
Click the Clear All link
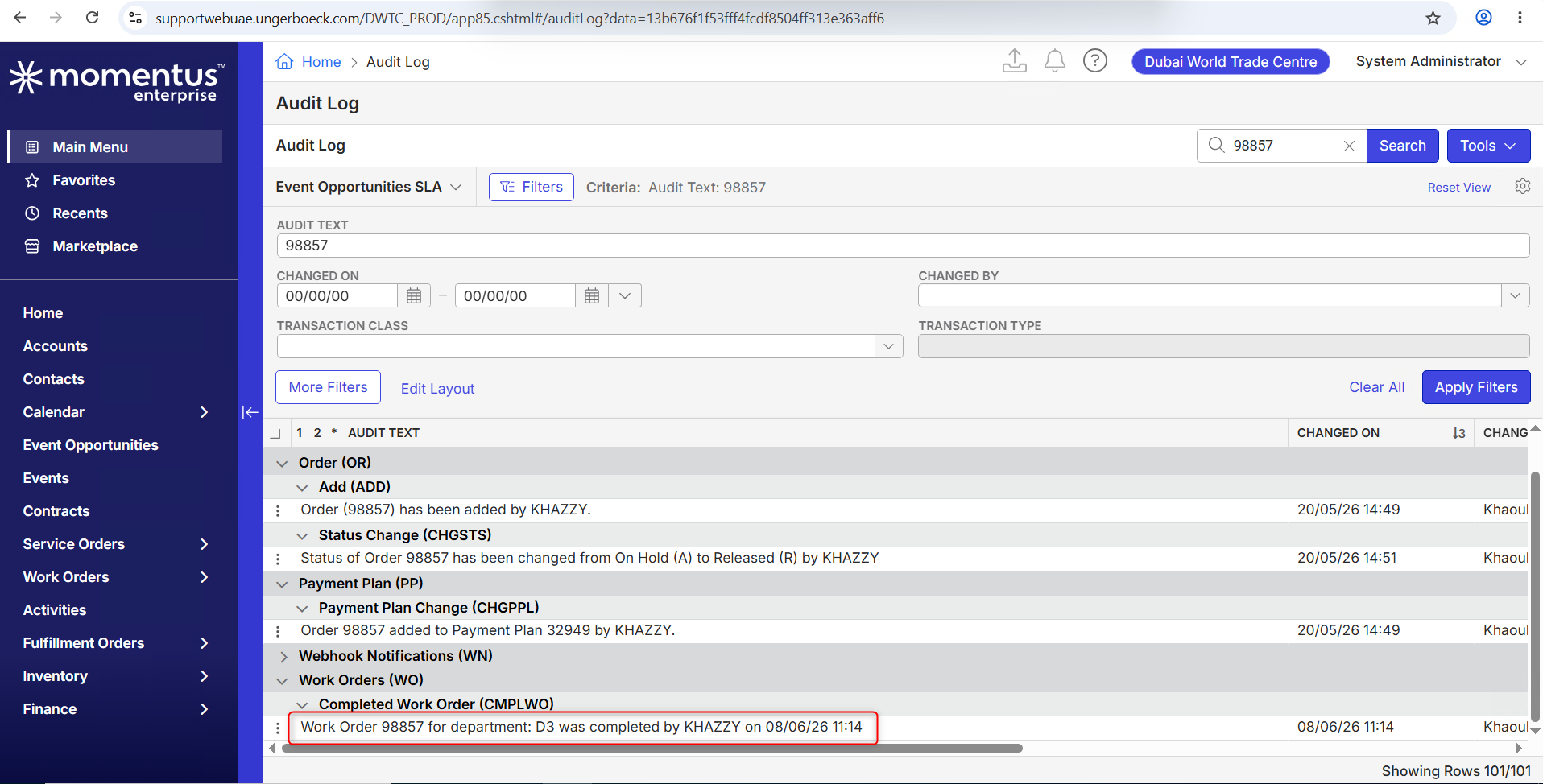click(1377, 387)
